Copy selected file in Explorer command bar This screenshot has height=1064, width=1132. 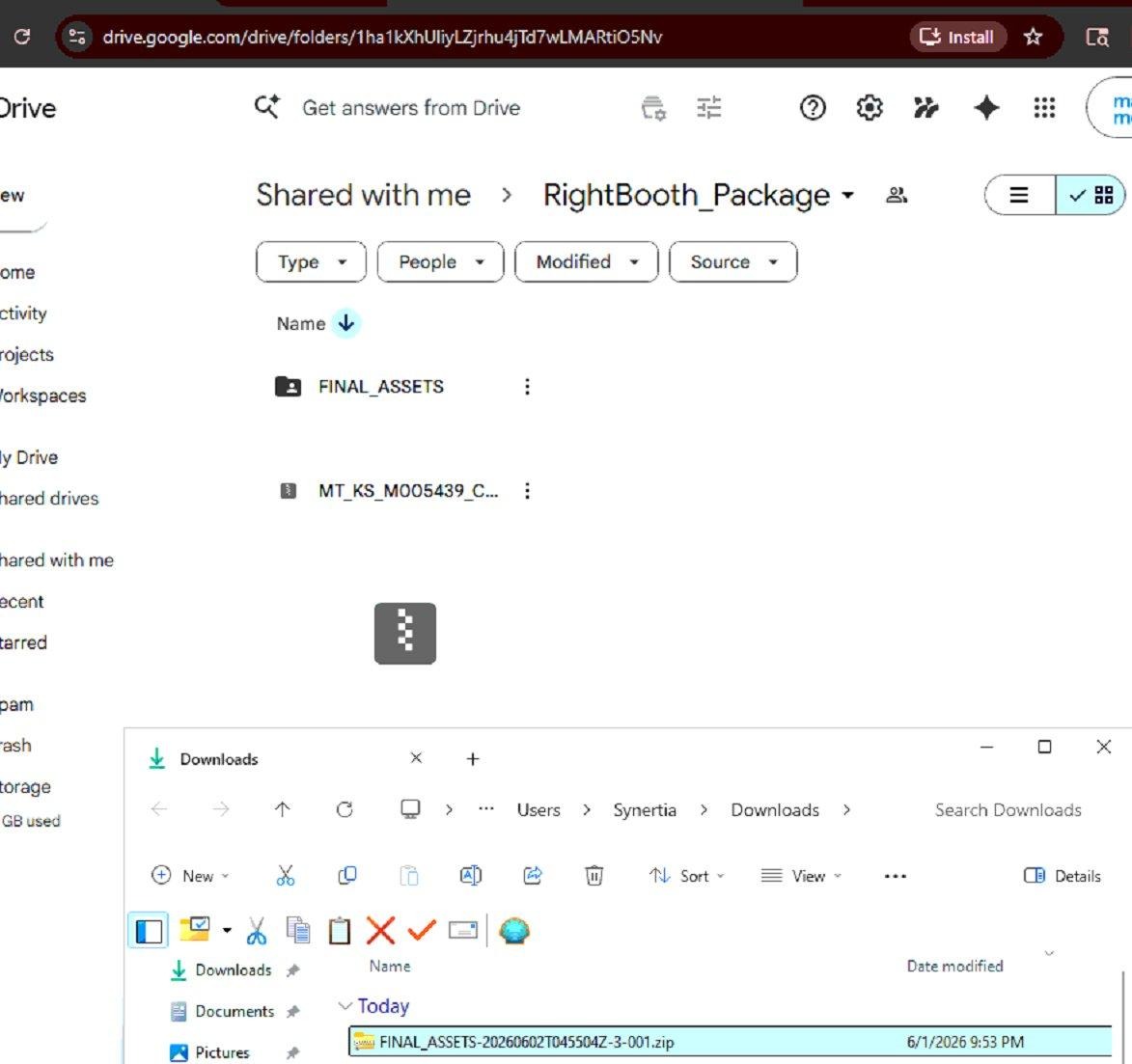(x=347, y=876)
